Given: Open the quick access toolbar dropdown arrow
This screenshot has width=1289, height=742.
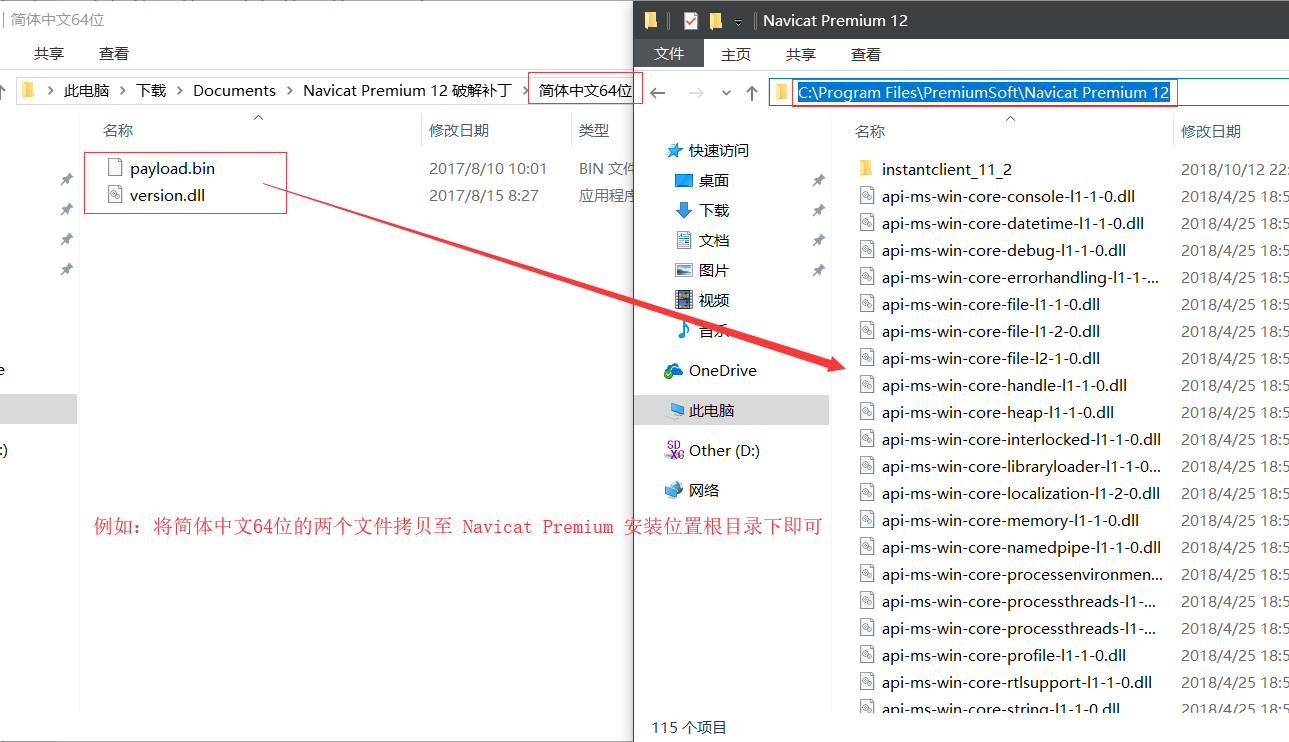Looking at the screenshot, I should click(x=738, y=21).
